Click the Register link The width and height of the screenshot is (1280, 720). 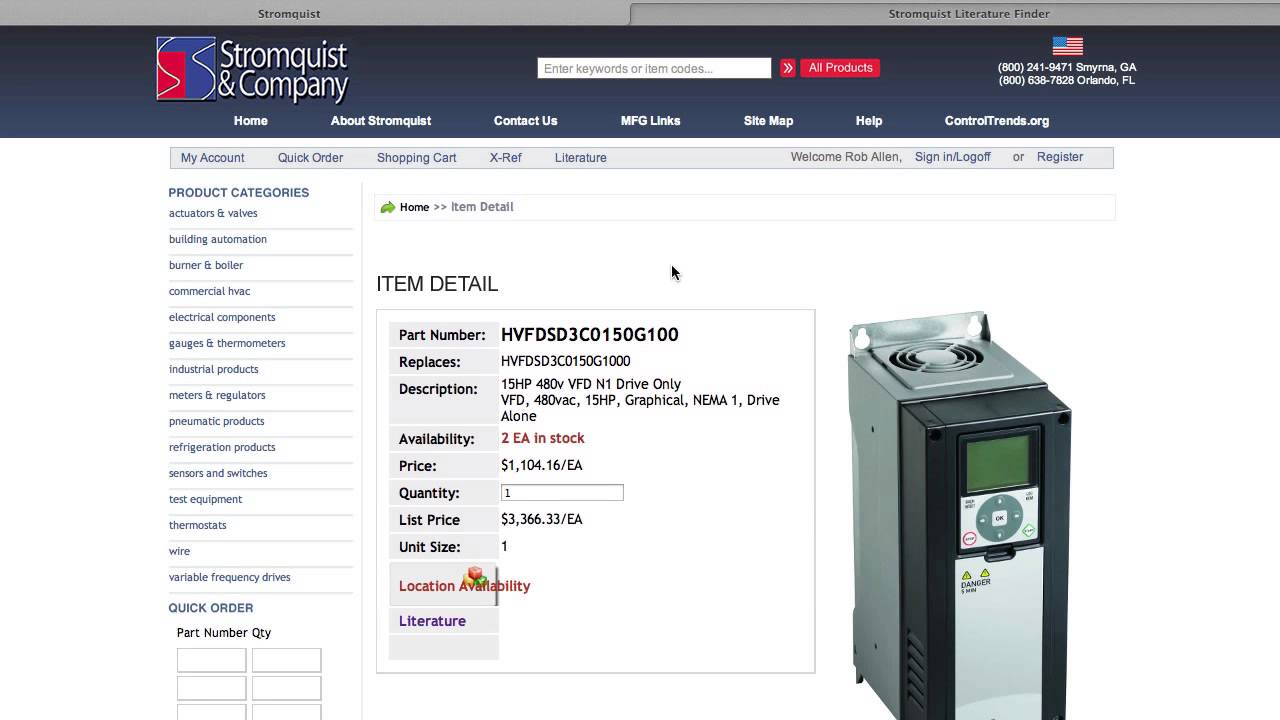[x=1060, y=157]
